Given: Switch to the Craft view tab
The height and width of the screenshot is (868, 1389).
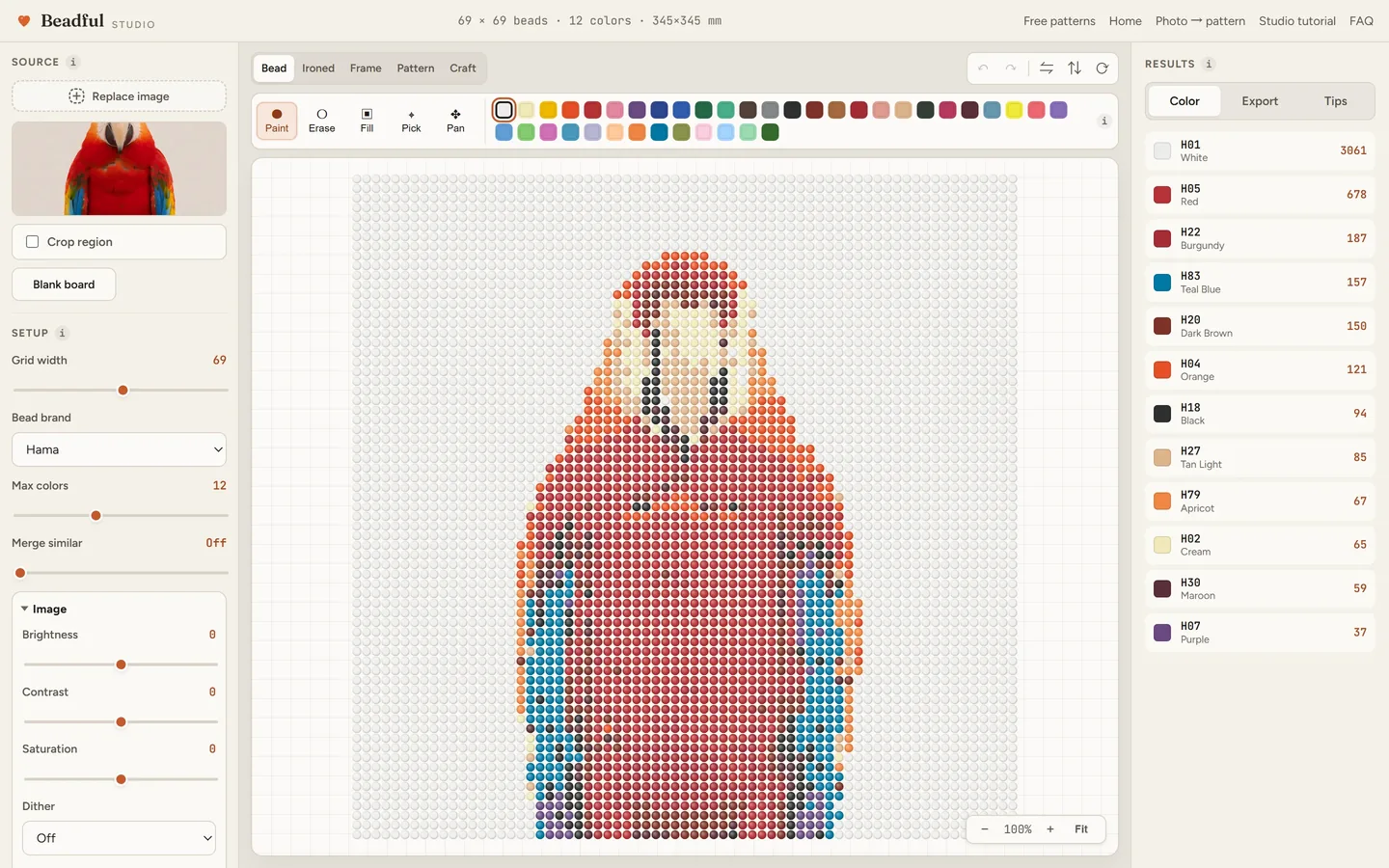Looking at the screenshot, I should (463, 68).
